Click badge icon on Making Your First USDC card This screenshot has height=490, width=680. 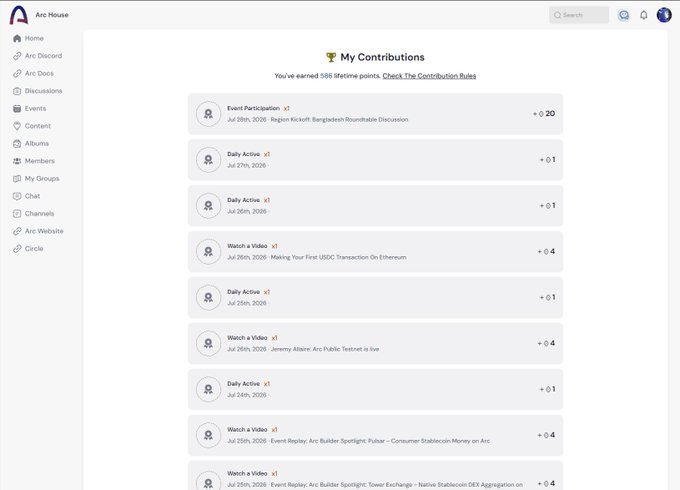tap(208, 252)
